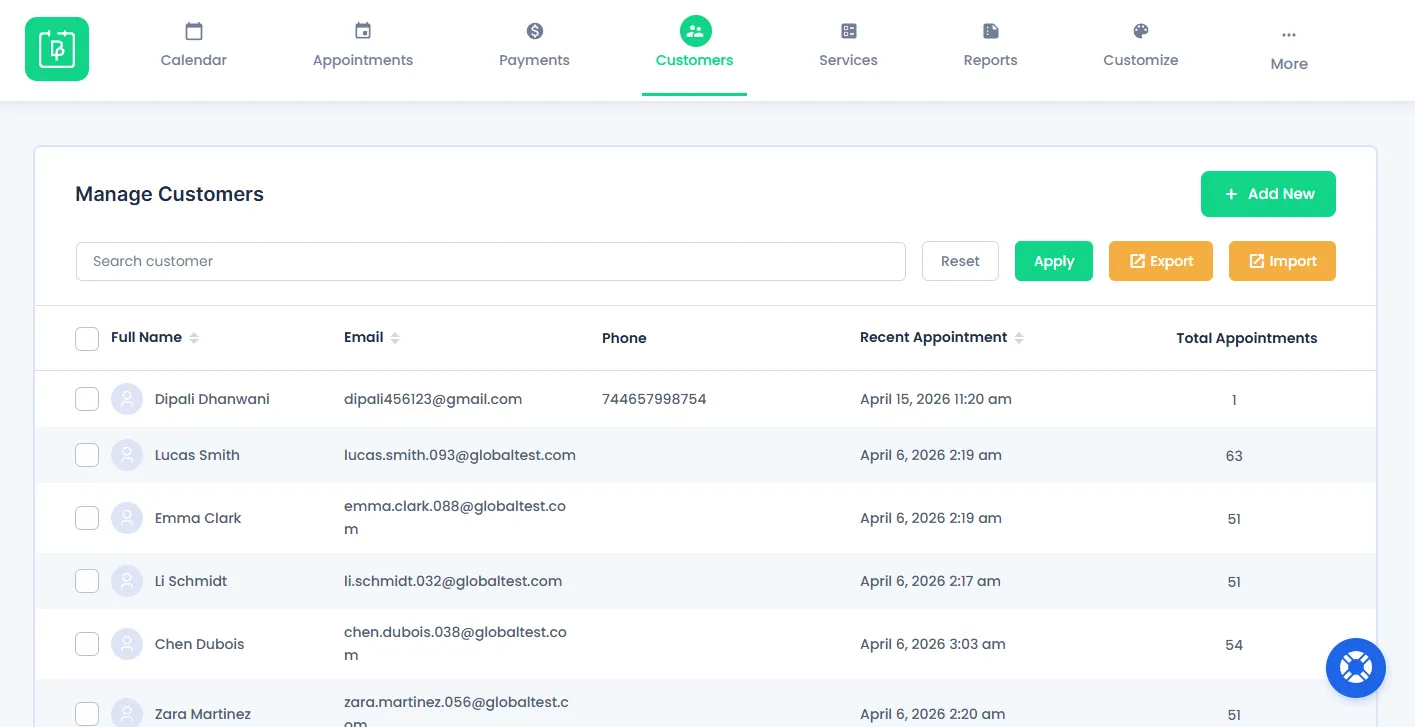The width and height of the screenshot is (1415, 727).
Task: Click Chen Dubois's total appointments 54
Action: point(1234,645)
